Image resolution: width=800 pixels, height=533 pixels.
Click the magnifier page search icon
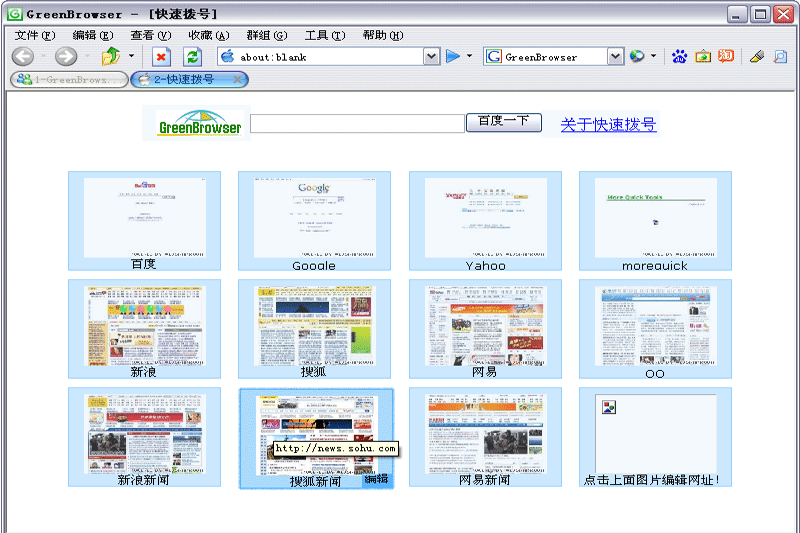(780, 57)
